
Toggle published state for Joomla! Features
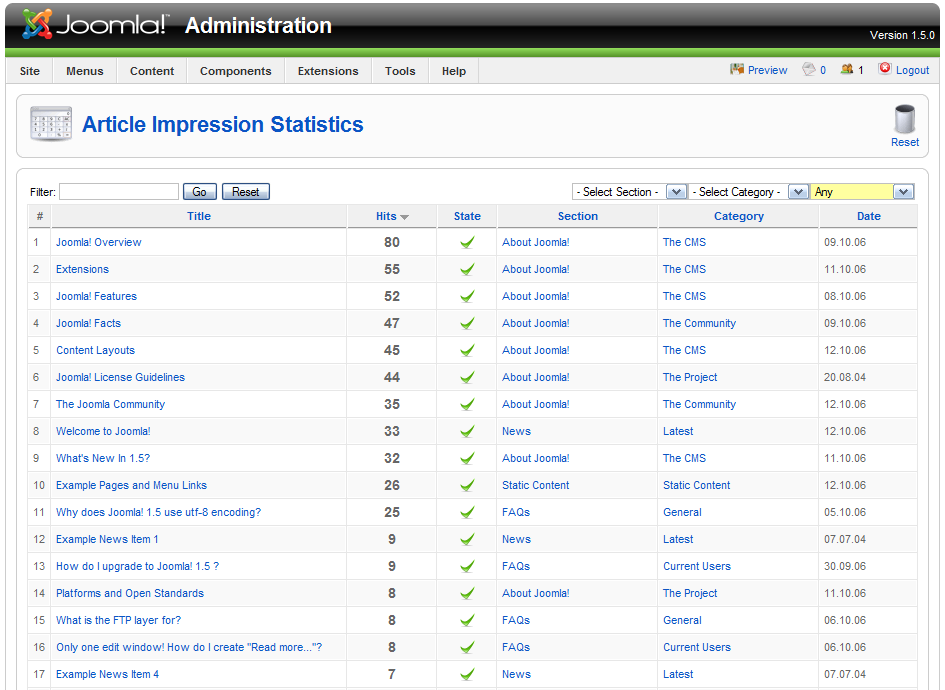pyautogui.click(x=467, y=296)
